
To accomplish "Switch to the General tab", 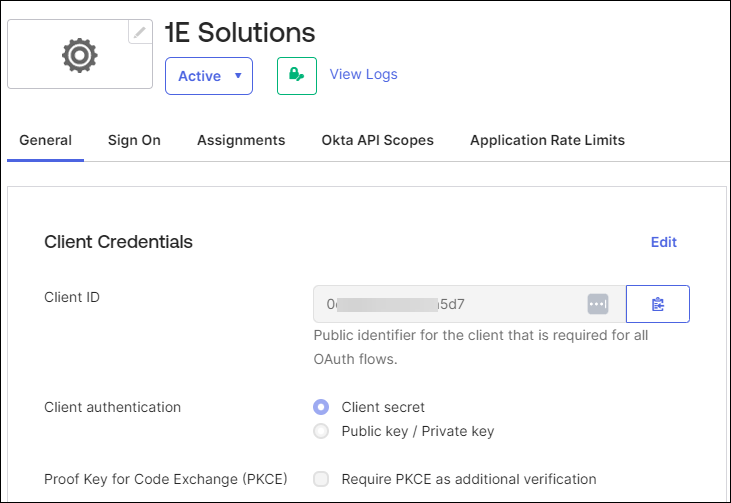I will (x=45, y=140).
